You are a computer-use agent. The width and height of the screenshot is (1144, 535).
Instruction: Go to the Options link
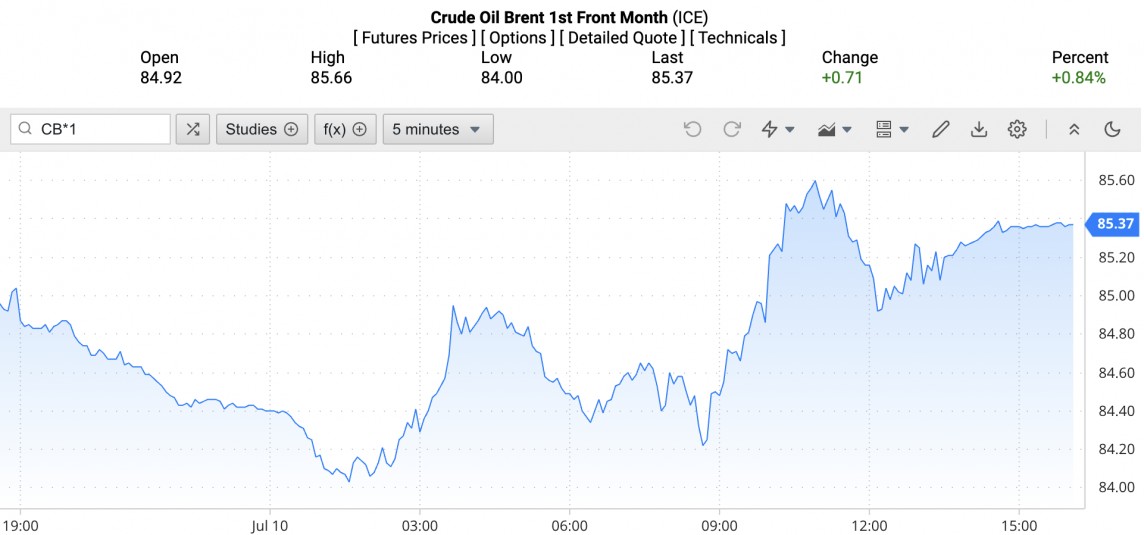pyautogui.click(x=517, y=38)
